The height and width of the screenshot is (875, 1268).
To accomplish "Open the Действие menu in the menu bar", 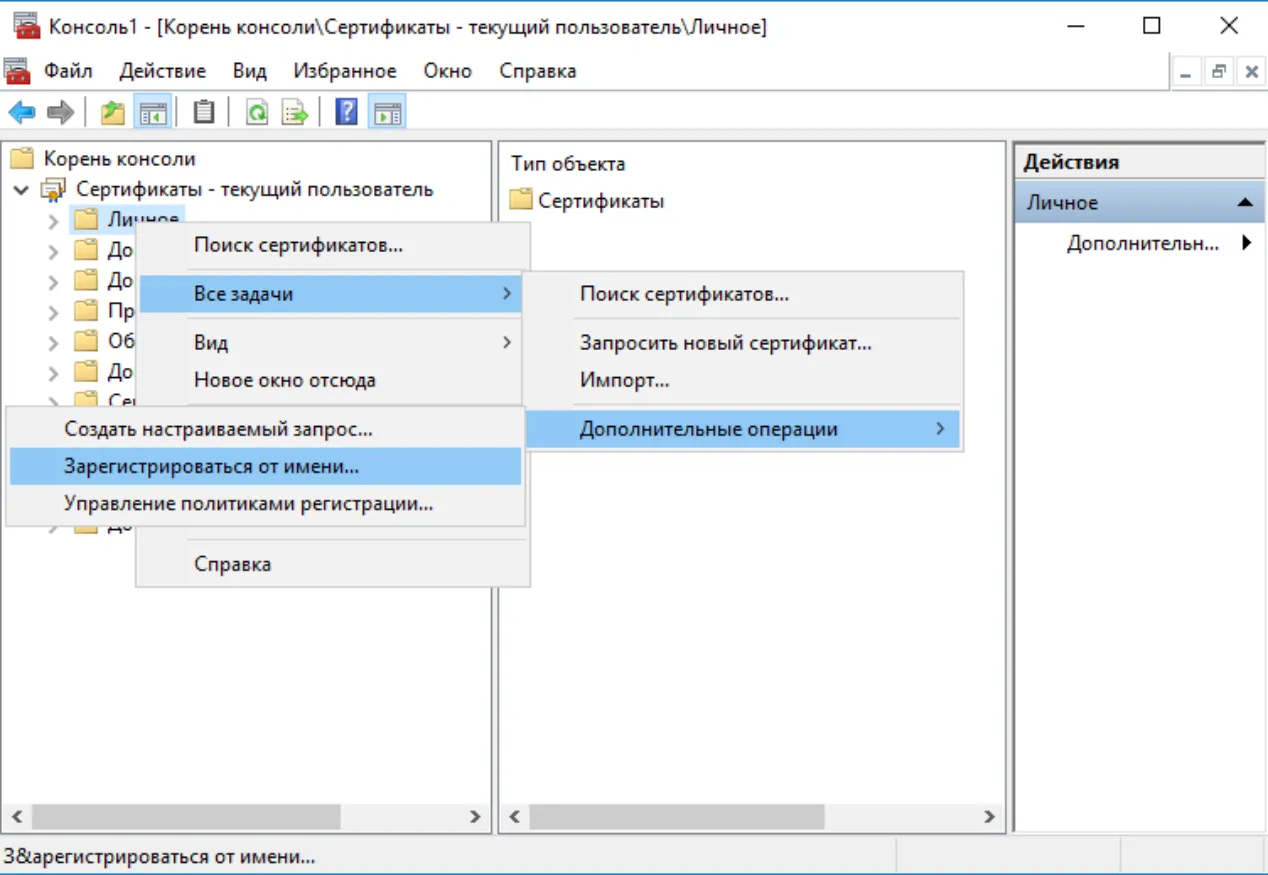I will (x=163, y=71).
